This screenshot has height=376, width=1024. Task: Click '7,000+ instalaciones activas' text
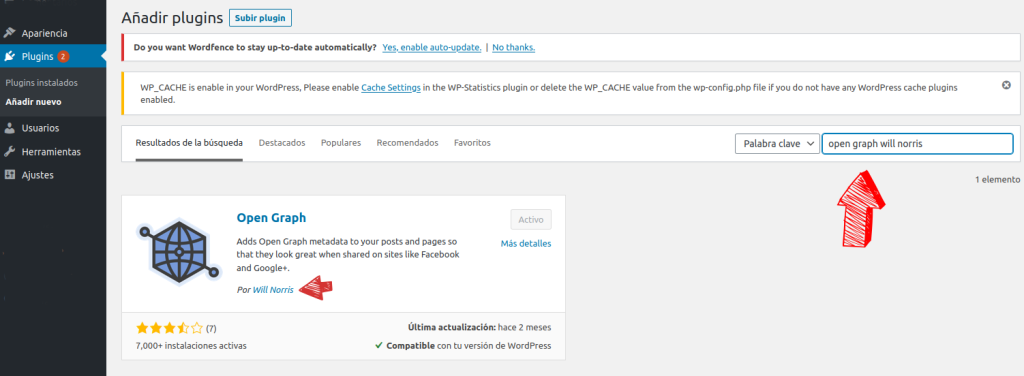(191, 345)
